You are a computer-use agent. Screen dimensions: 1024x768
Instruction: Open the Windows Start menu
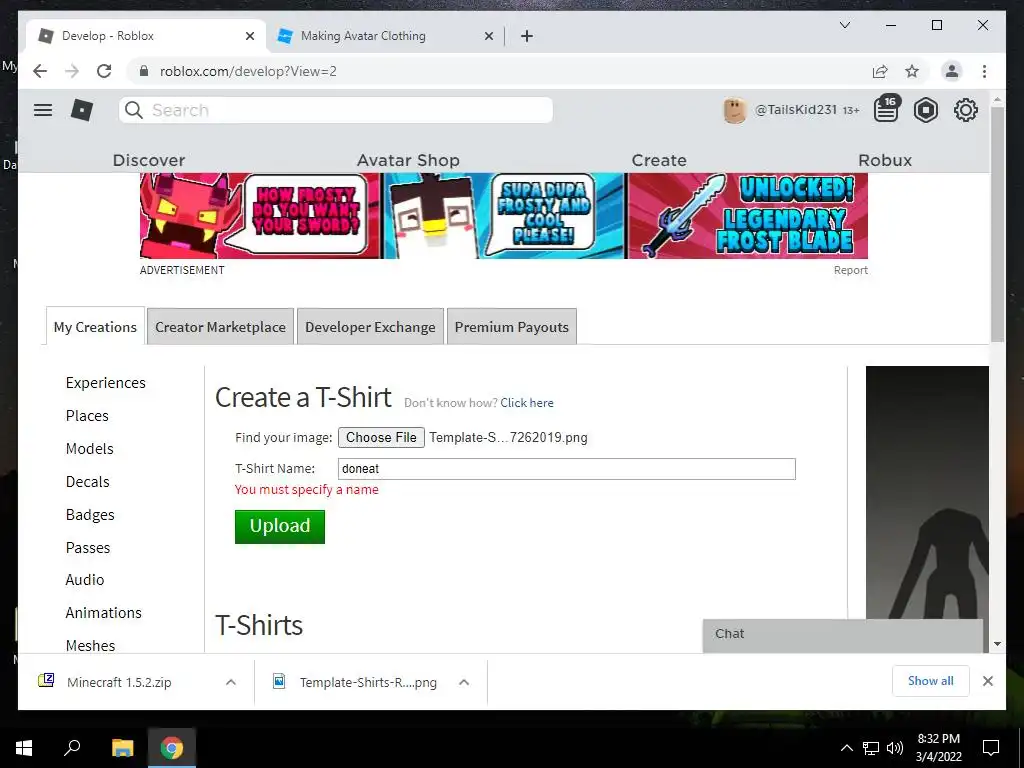point(24,748)
